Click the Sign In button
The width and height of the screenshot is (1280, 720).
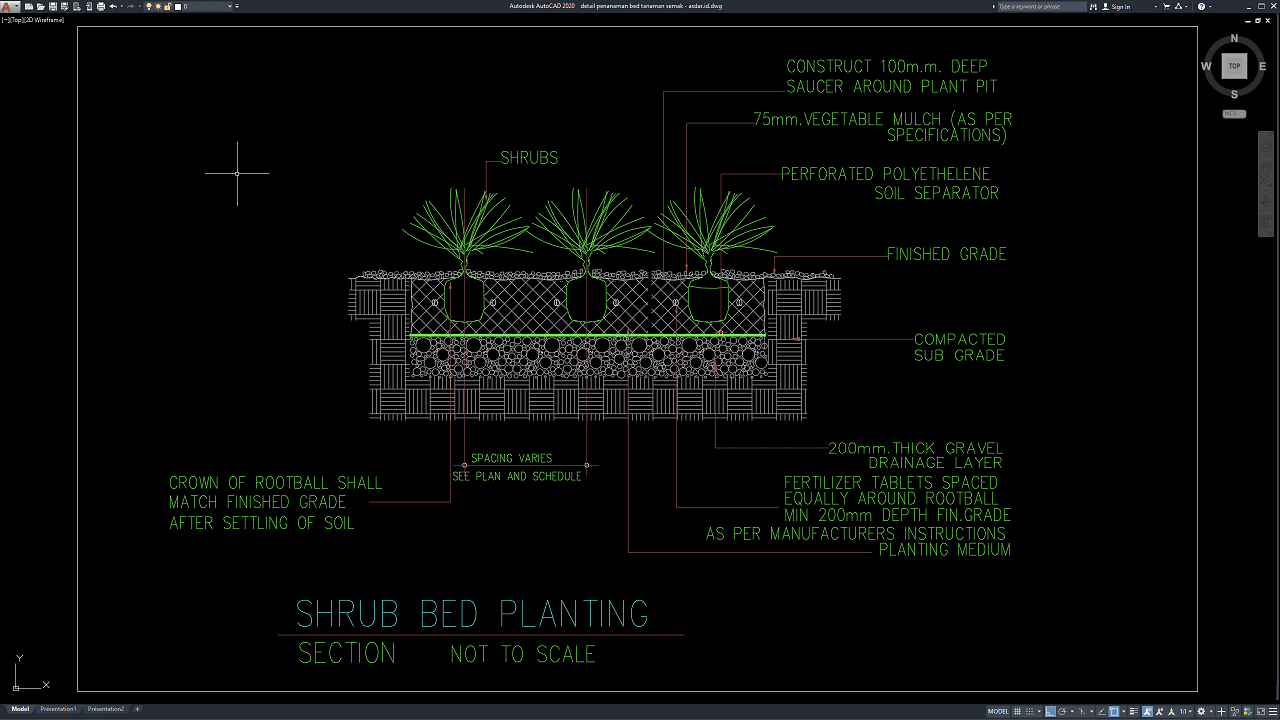[1120, 6]
